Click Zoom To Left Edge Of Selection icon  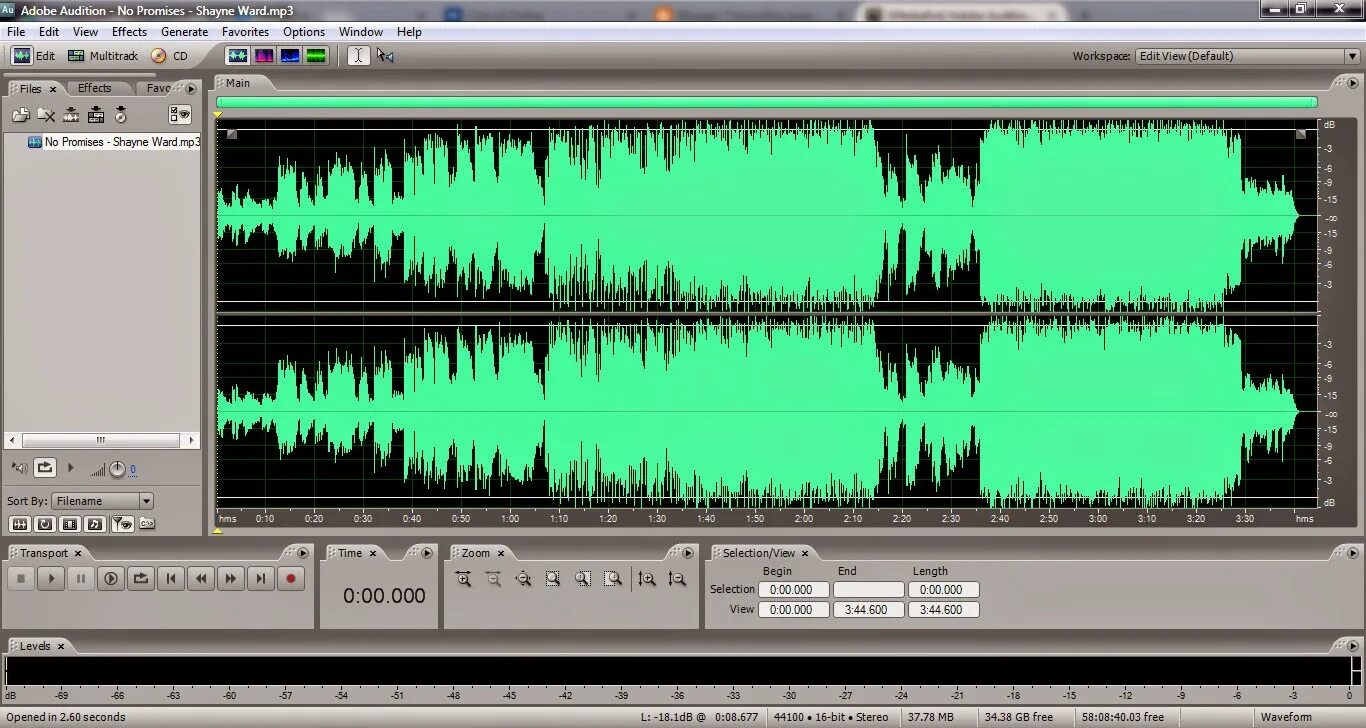click(583, 578)
